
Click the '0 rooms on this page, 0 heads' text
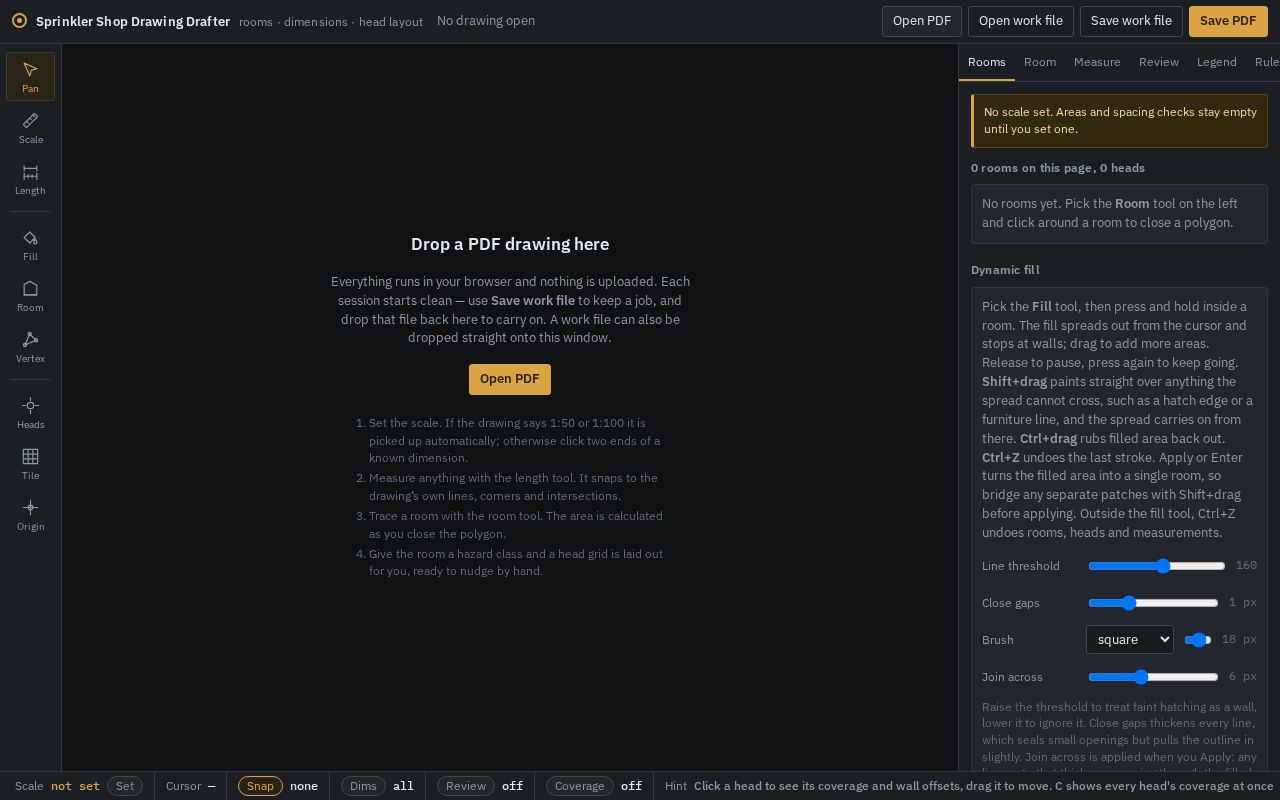(1058, 168)
